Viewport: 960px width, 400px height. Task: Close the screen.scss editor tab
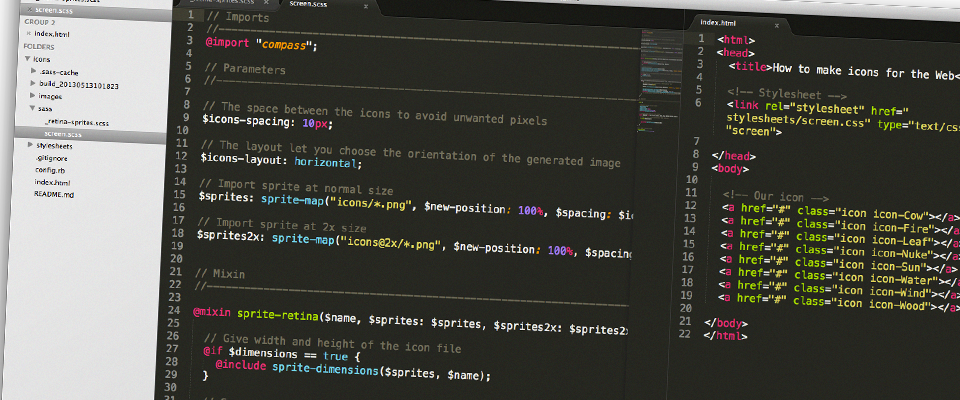coord(368,5)
